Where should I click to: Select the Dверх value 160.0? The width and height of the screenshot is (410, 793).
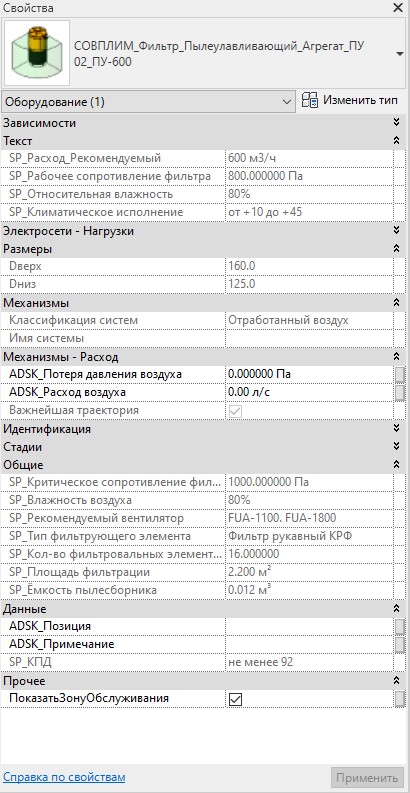point(242,267)
